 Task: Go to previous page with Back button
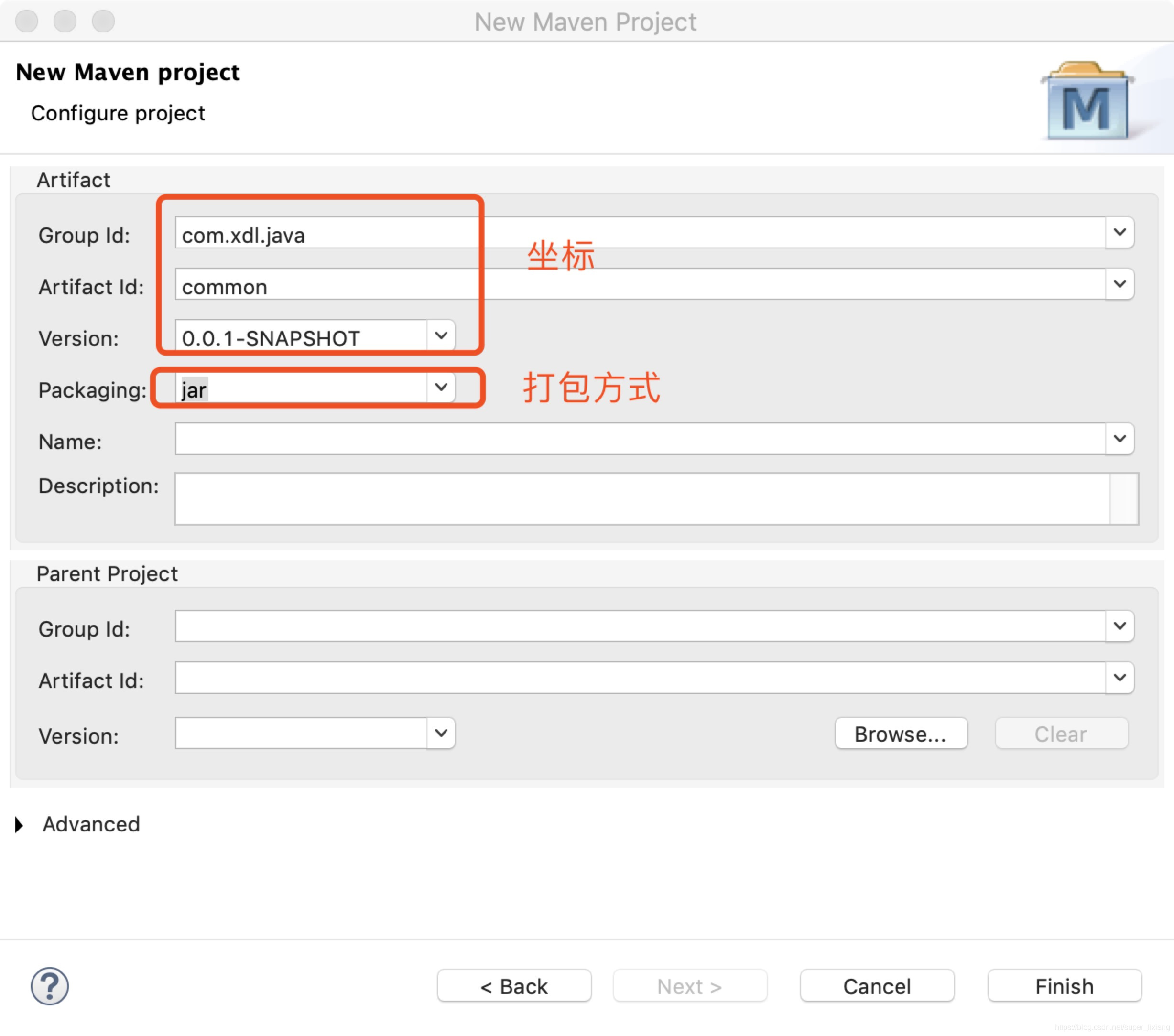pyautogui.click(x=514, y=985)
